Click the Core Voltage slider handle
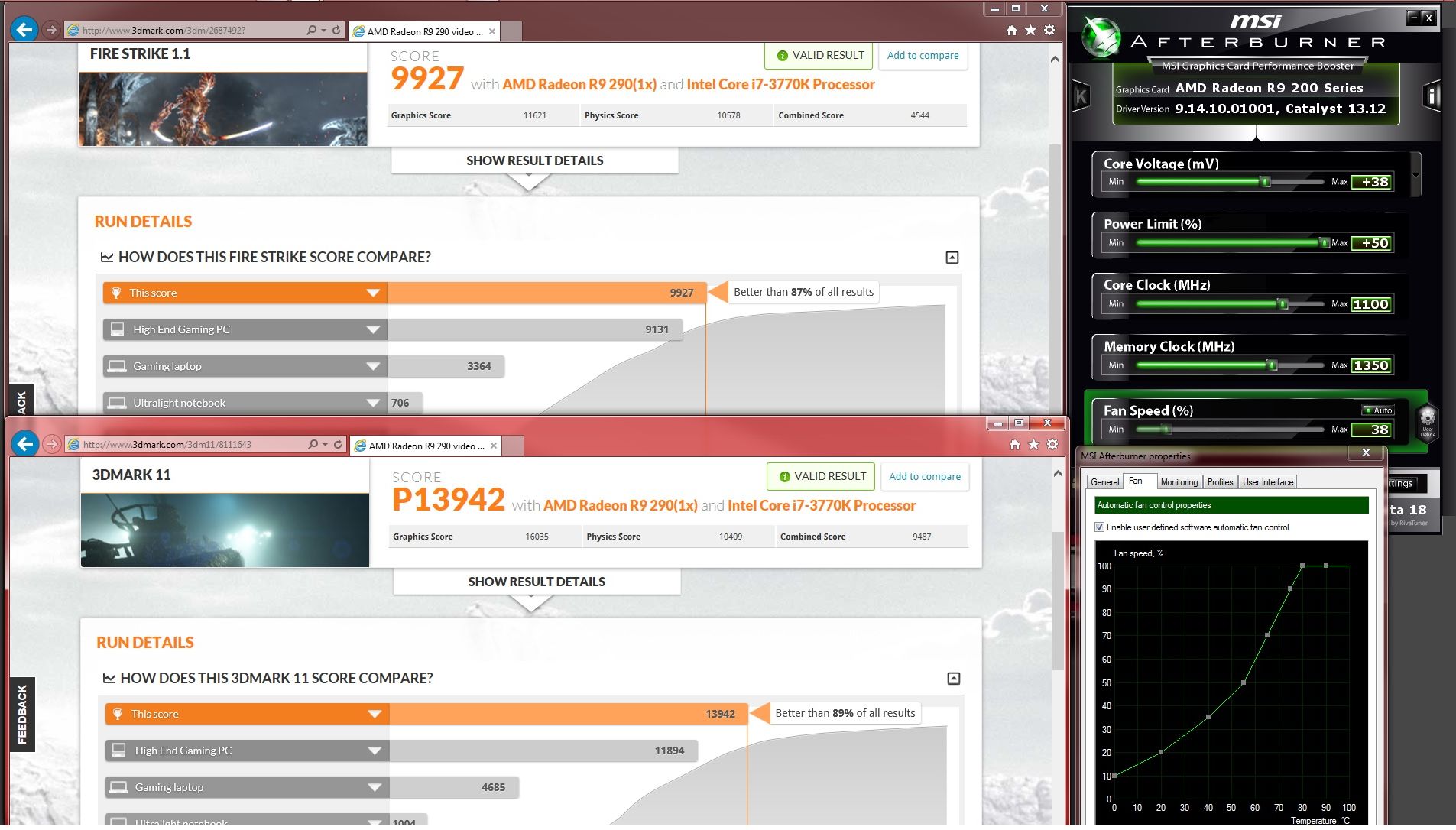The width and height of the screenshot is (1456, 830). [x=1265, y=182]
